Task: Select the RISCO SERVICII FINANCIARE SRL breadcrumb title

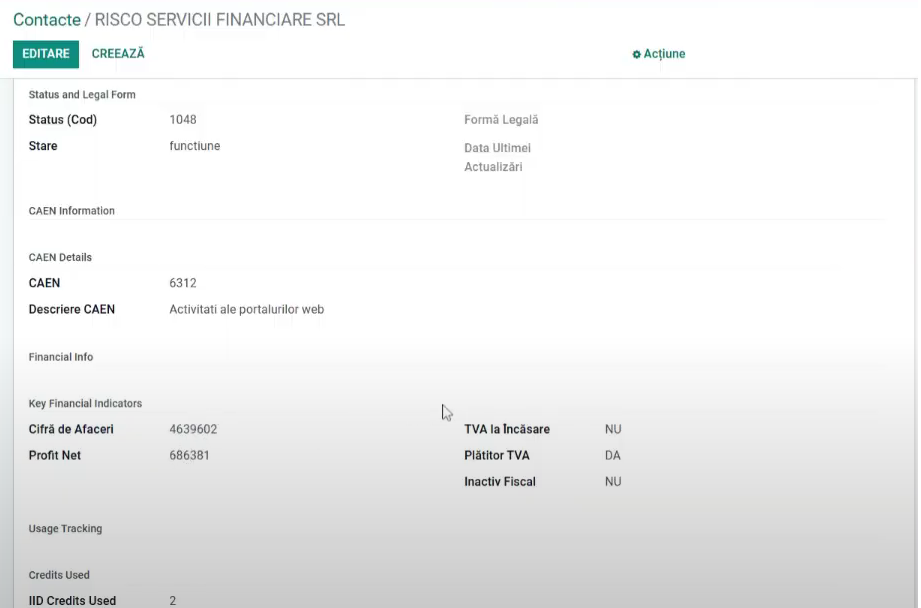Action: pyautogui.click(x=220, y=19)
